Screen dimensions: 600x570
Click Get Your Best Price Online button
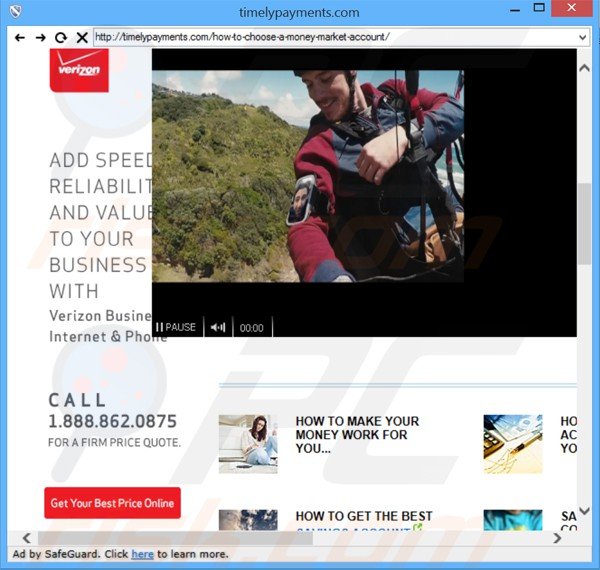112,503
